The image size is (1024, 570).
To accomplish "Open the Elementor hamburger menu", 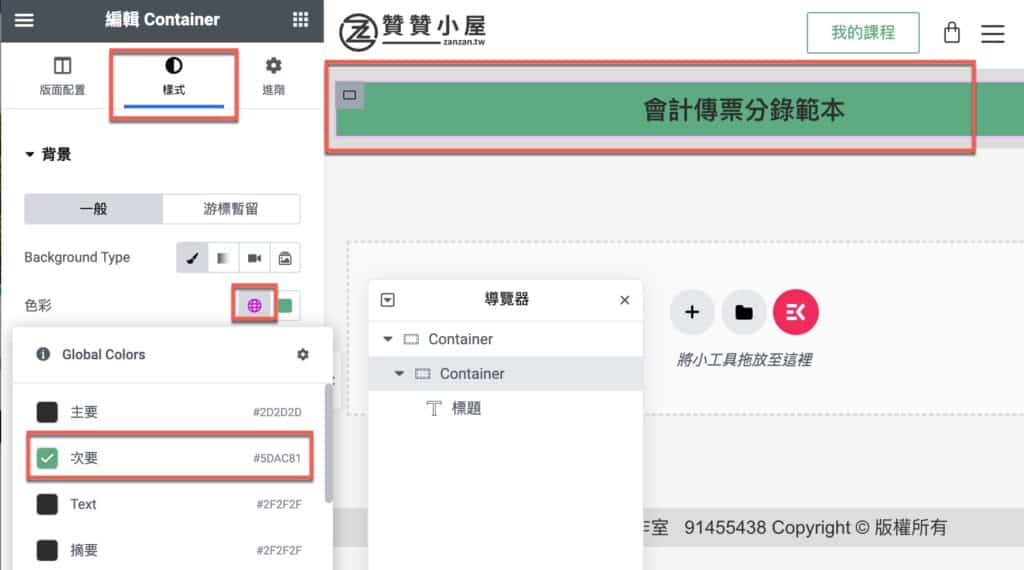I will [24, 20].
